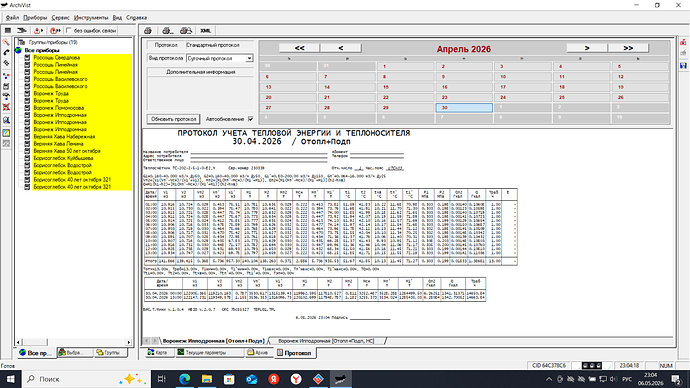Click the arrow transfer icon in device toolbar

pyautogui.click(x=22, y=30)
